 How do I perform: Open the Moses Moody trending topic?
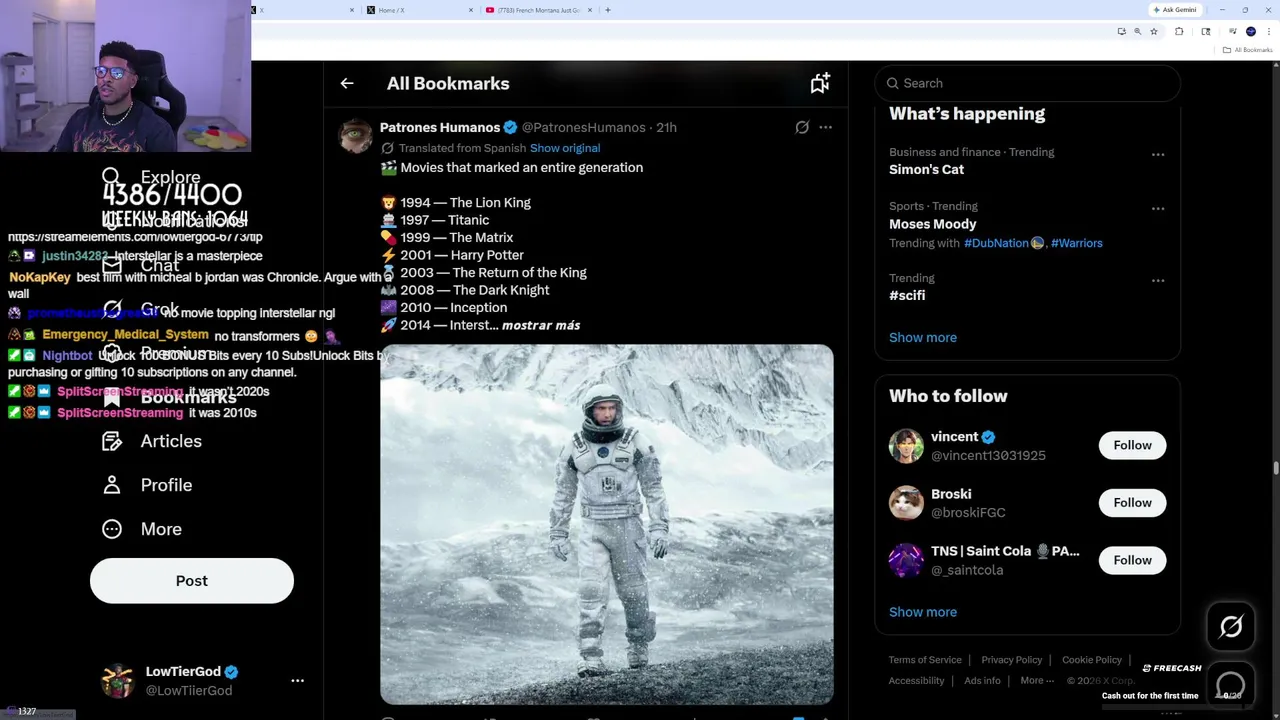[x=933, y=224]
